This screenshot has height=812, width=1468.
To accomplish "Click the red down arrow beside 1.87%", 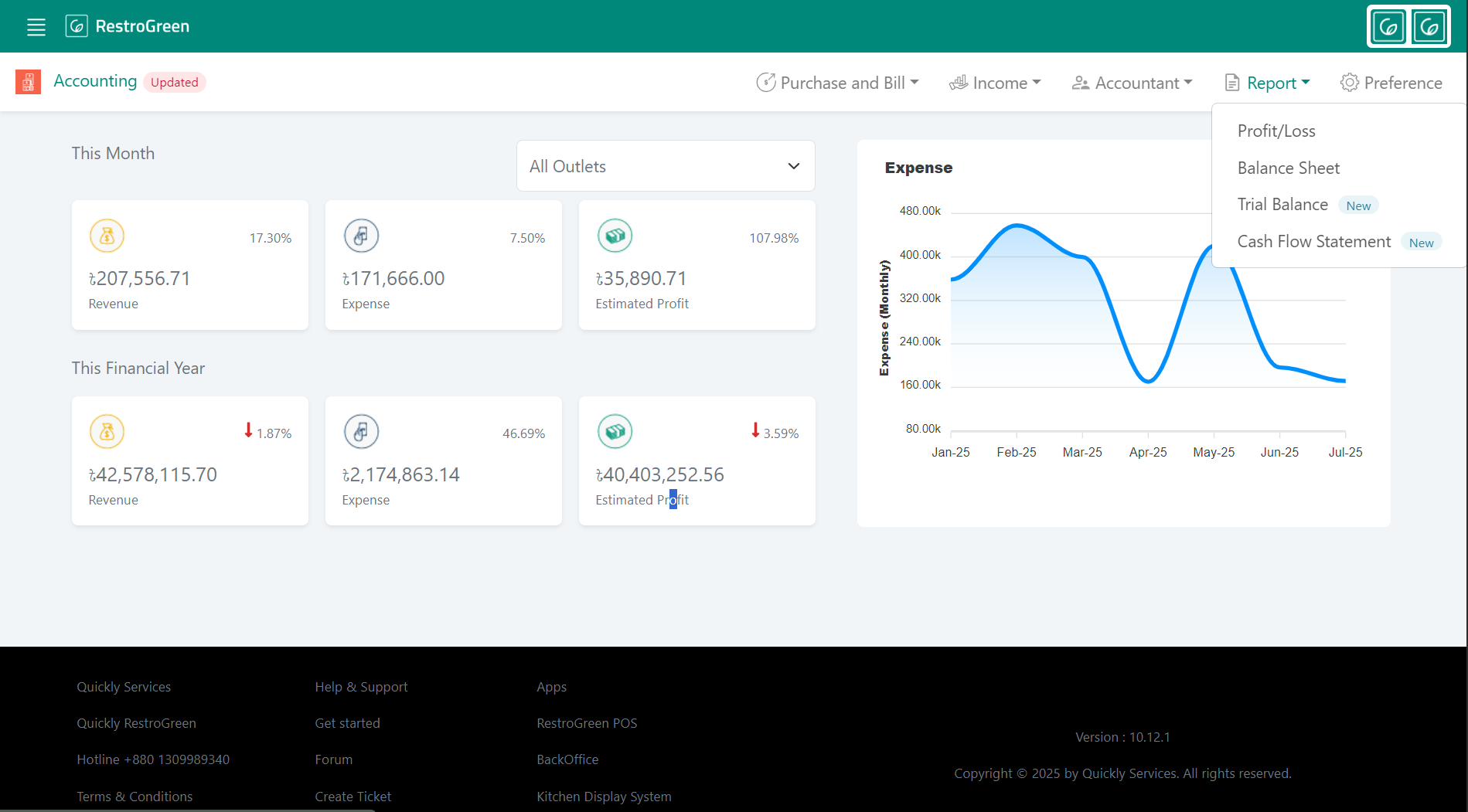I will 248,430.
